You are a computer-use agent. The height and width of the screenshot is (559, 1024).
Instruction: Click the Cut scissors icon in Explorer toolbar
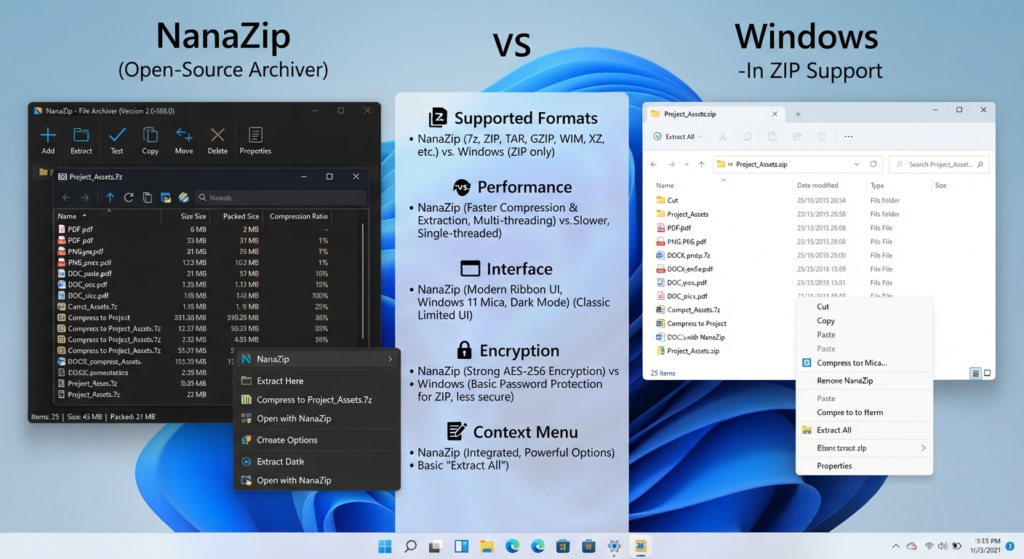pyautogui.click(x=722, y=136)
